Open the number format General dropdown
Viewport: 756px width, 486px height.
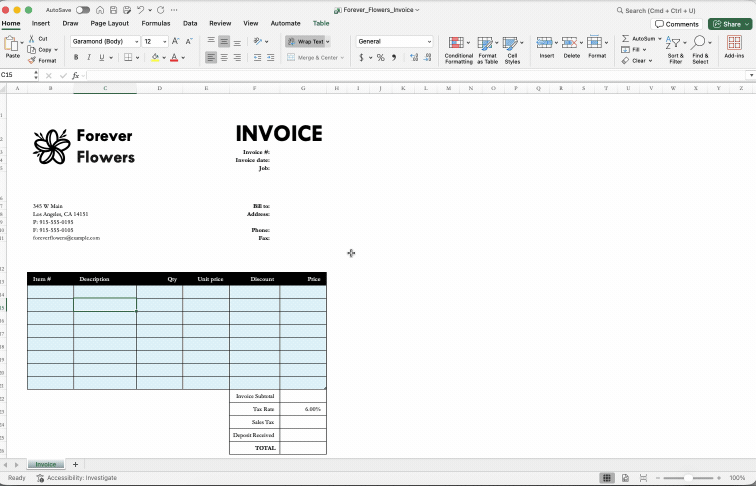tap(429, 42)
